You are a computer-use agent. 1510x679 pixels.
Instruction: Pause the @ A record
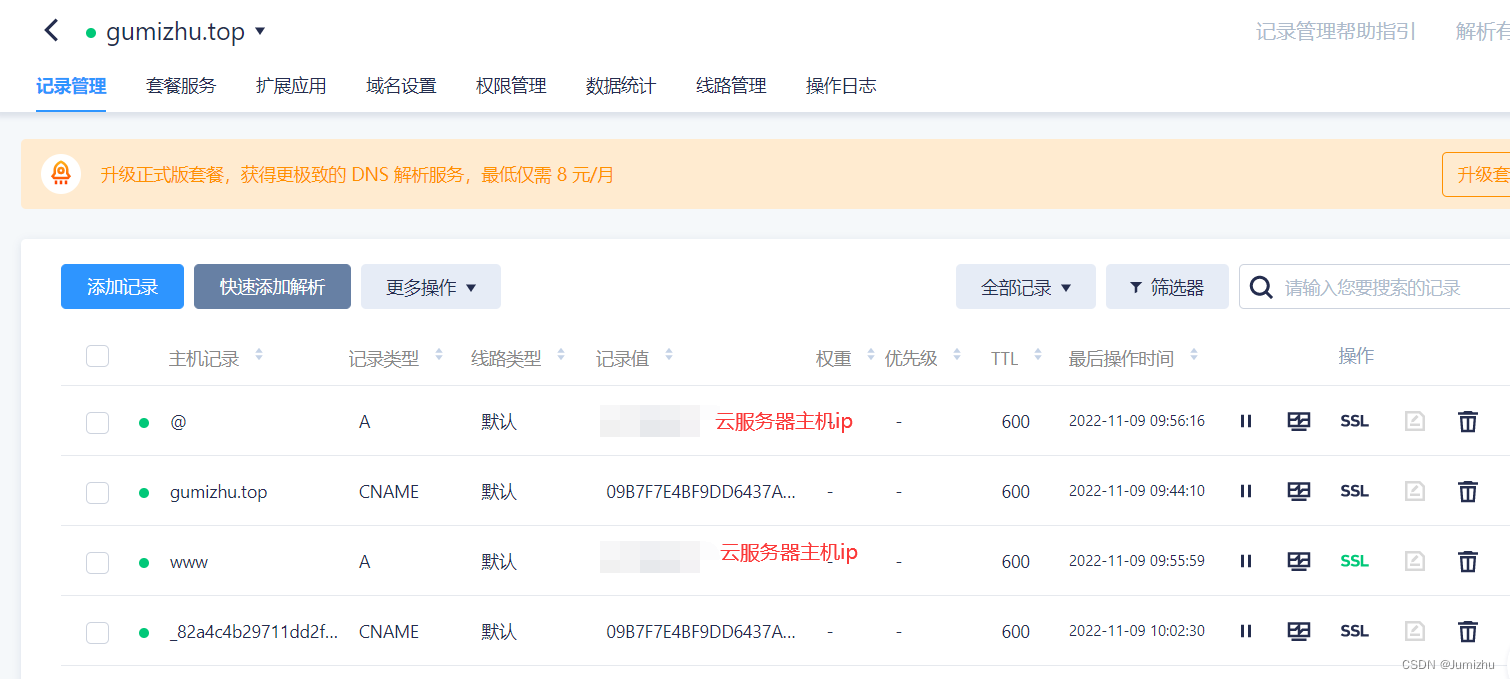[x=1246, y=421]
